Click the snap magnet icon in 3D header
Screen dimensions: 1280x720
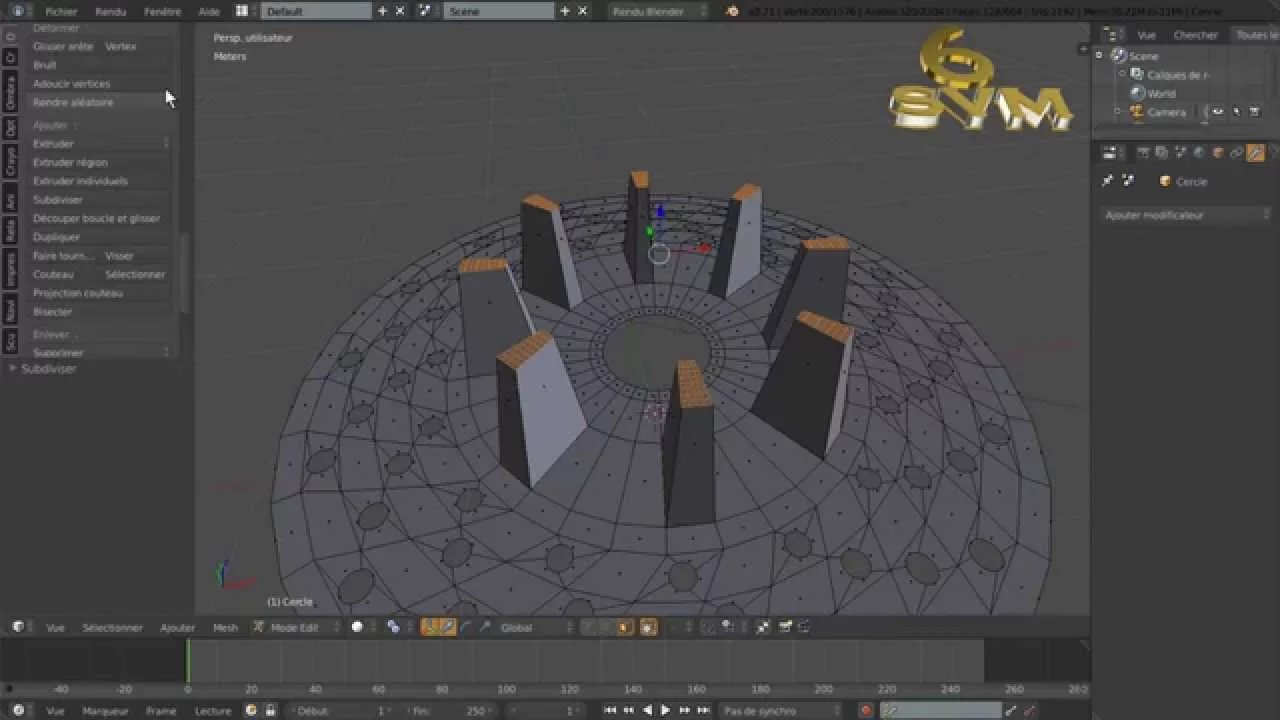point(708,627)
